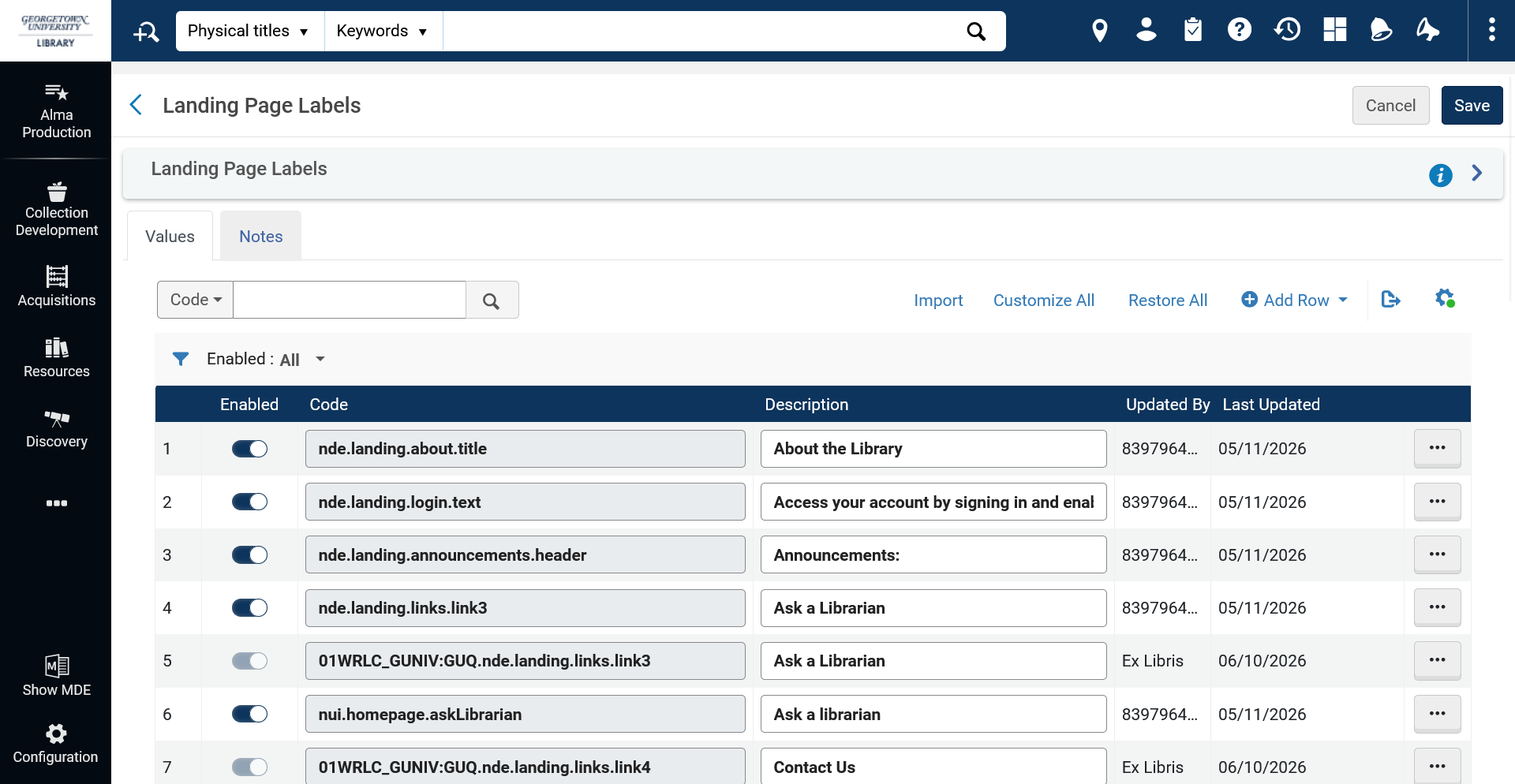Image resolution: width=1515 pixels, height=784 pixels.
Task: Open Collection Development menu
Action: pyautogui.click(x=56, y=209)
